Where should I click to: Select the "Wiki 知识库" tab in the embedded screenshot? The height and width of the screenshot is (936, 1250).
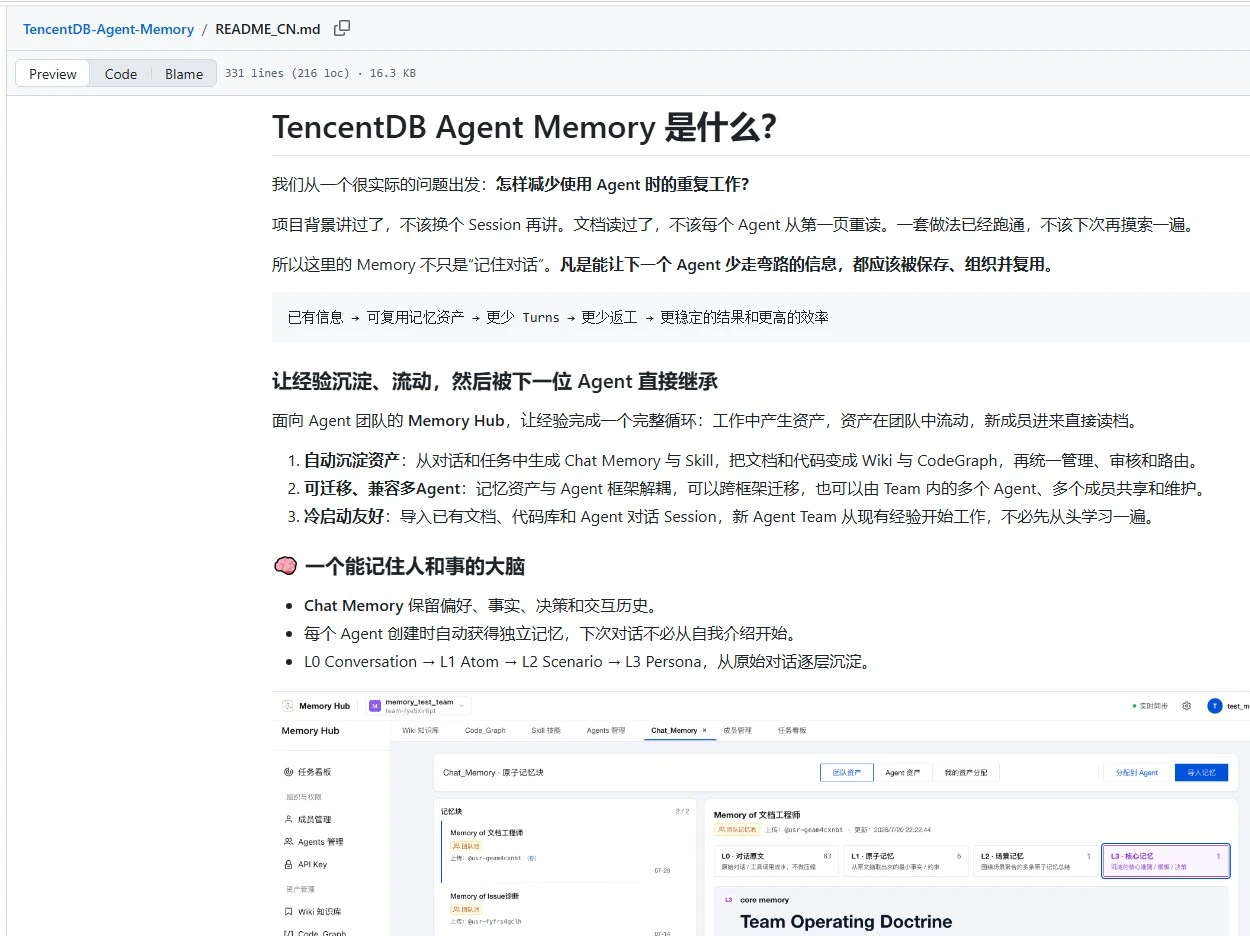(x=421, y=731)
